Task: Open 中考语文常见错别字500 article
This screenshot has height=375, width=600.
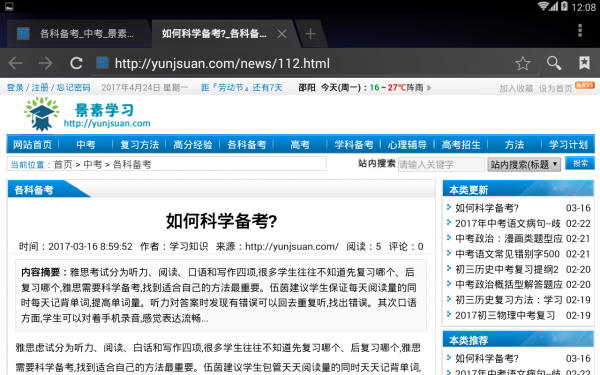Action: point(507,254)
